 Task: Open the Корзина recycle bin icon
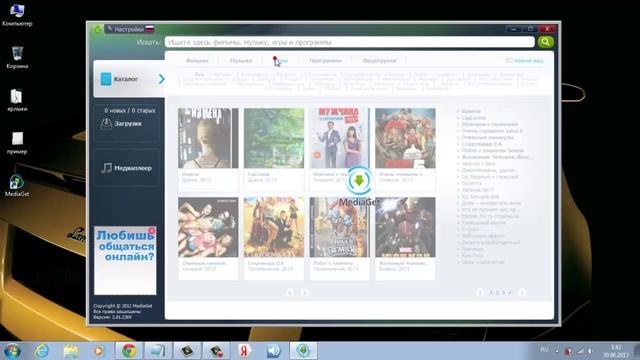pos(17,58)
